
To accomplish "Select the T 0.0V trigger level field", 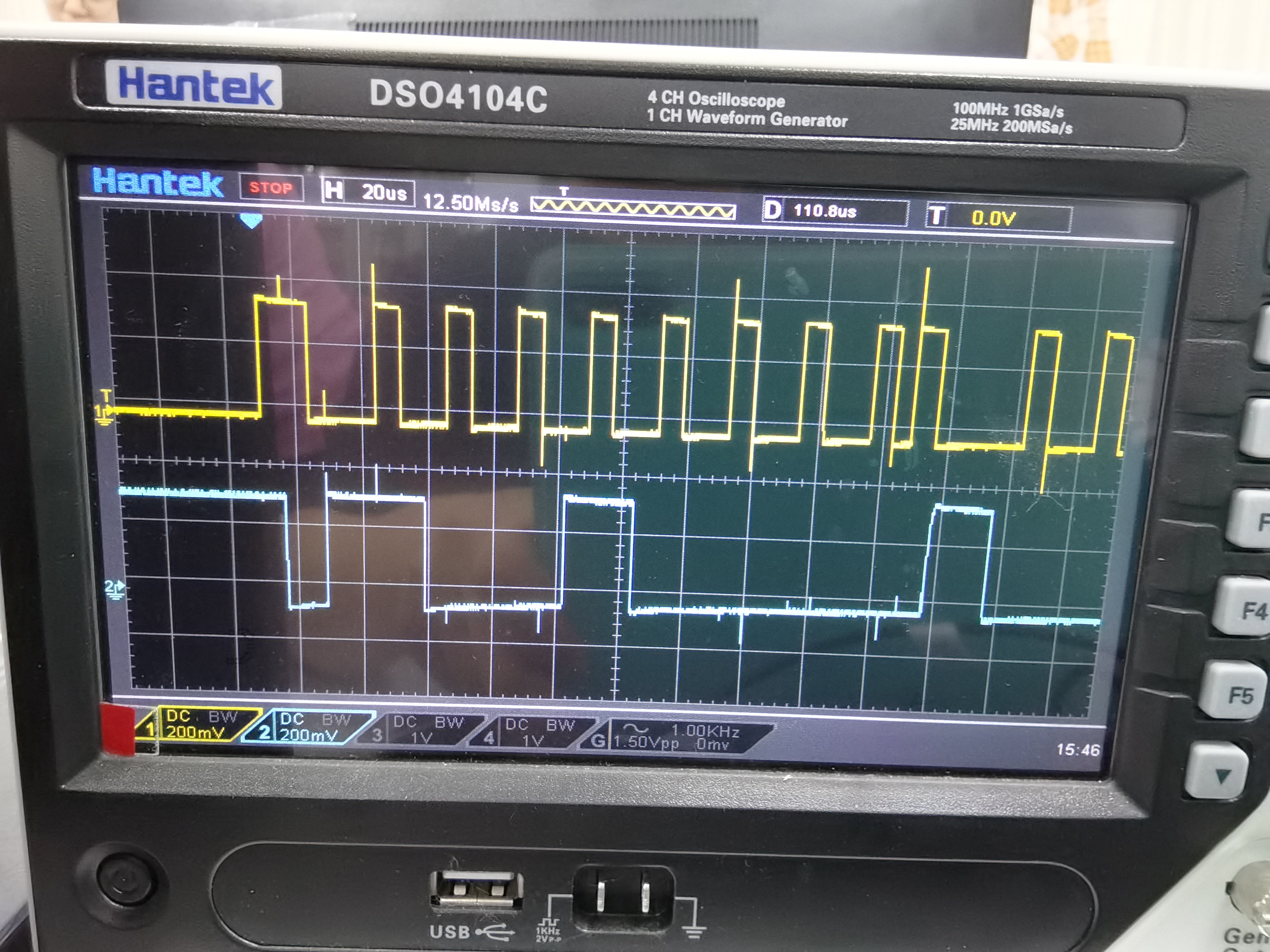I will (998, 217).
